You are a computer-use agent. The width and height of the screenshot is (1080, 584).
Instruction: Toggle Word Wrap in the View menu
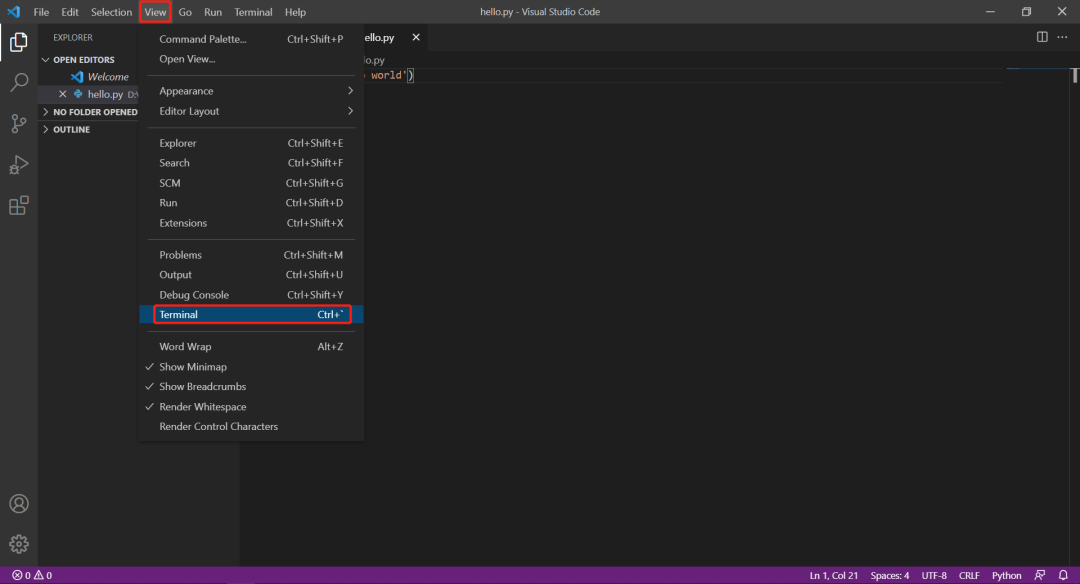click(x=251, y=347)
